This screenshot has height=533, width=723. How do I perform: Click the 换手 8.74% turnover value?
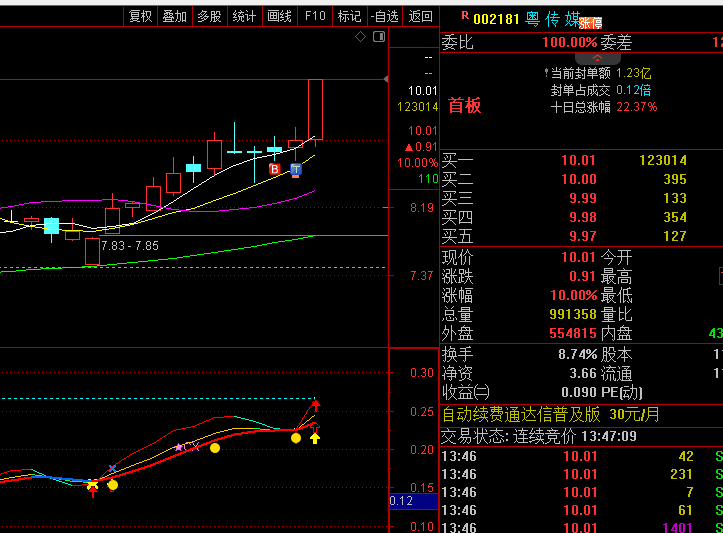pos(577,354)
